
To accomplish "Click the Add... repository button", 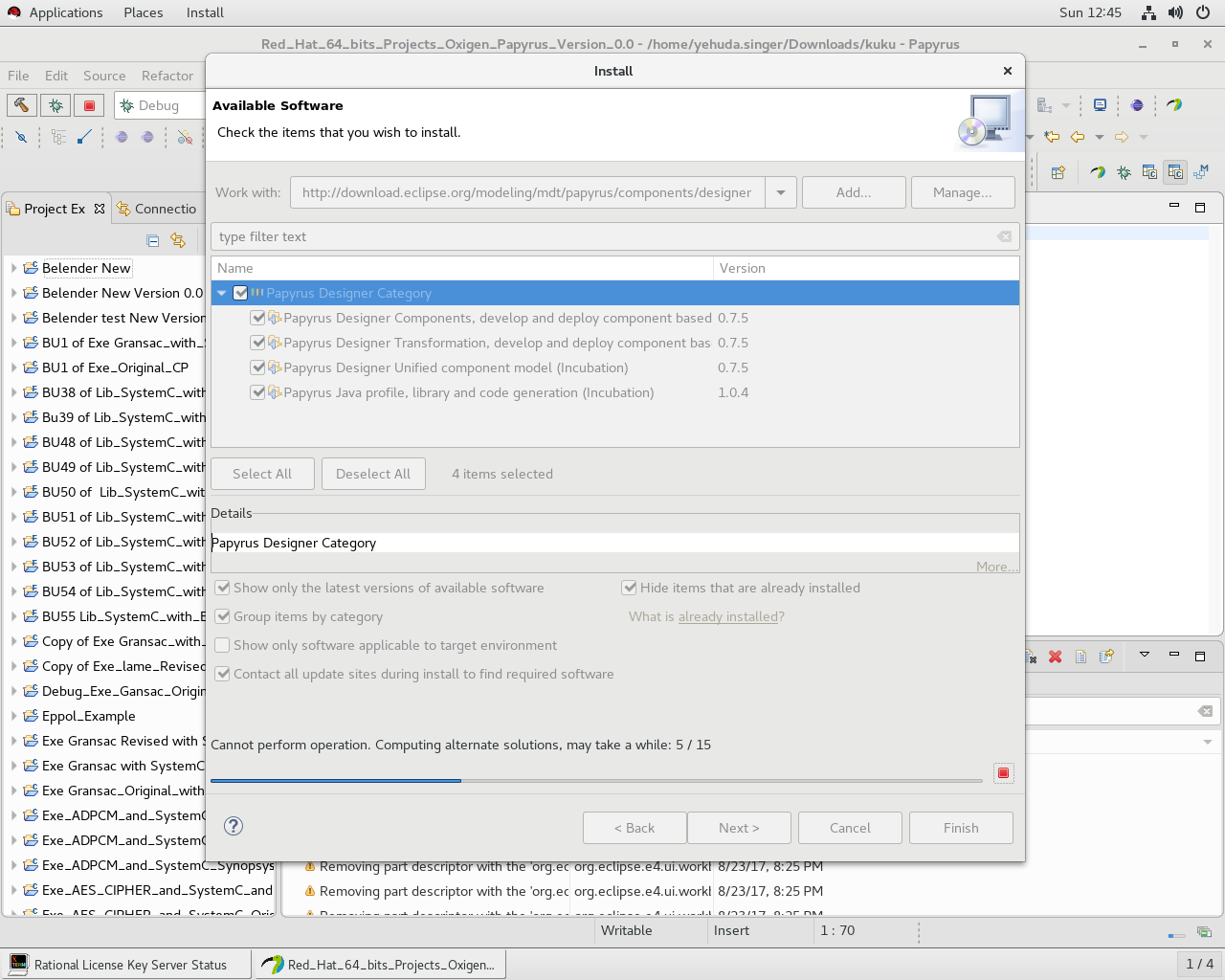I will [854, 192].
